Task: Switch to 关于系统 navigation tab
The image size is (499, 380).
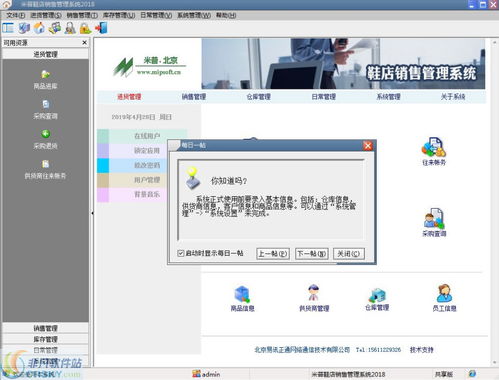Action: 453,97
